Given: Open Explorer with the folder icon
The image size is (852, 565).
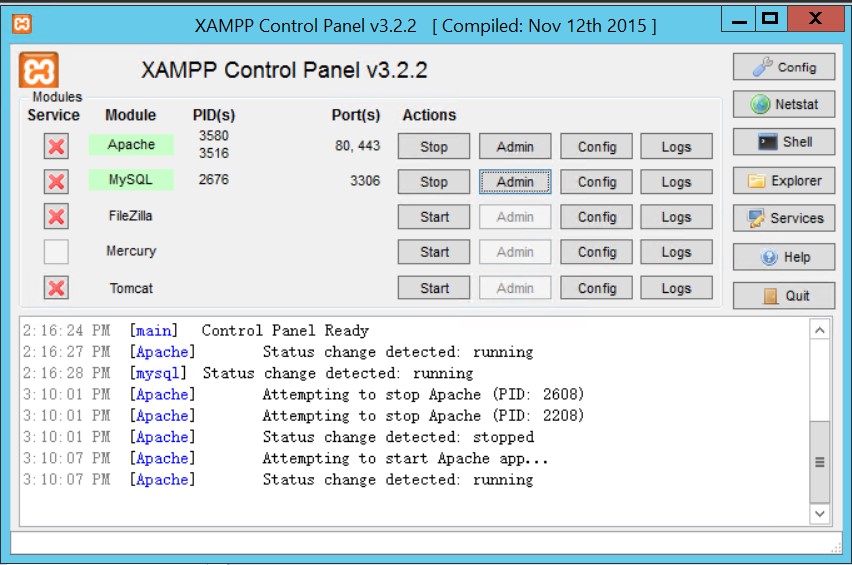Looking at the screenshot, I should (784, 181).
